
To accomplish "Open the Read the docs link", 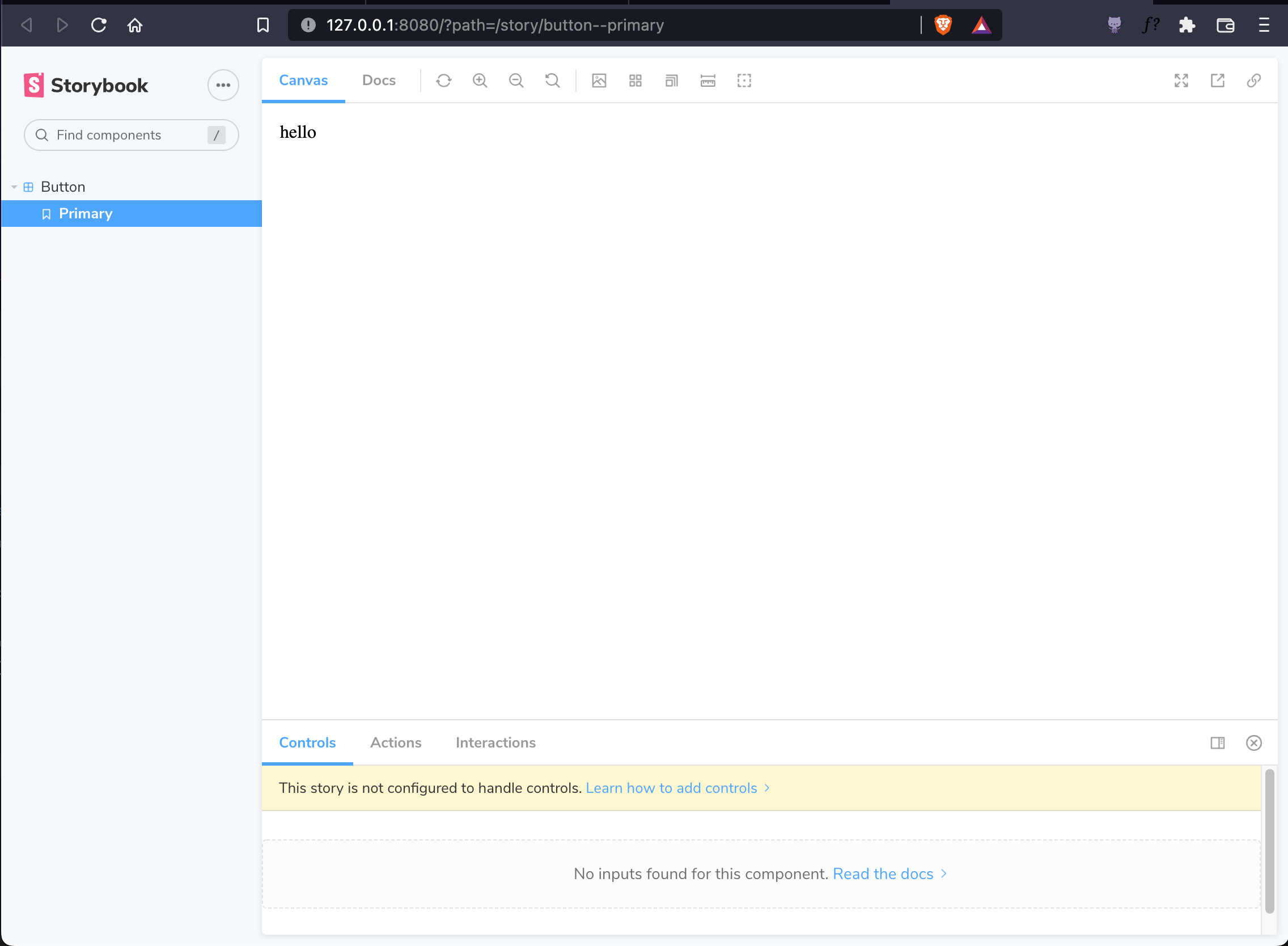I will 882,874.
